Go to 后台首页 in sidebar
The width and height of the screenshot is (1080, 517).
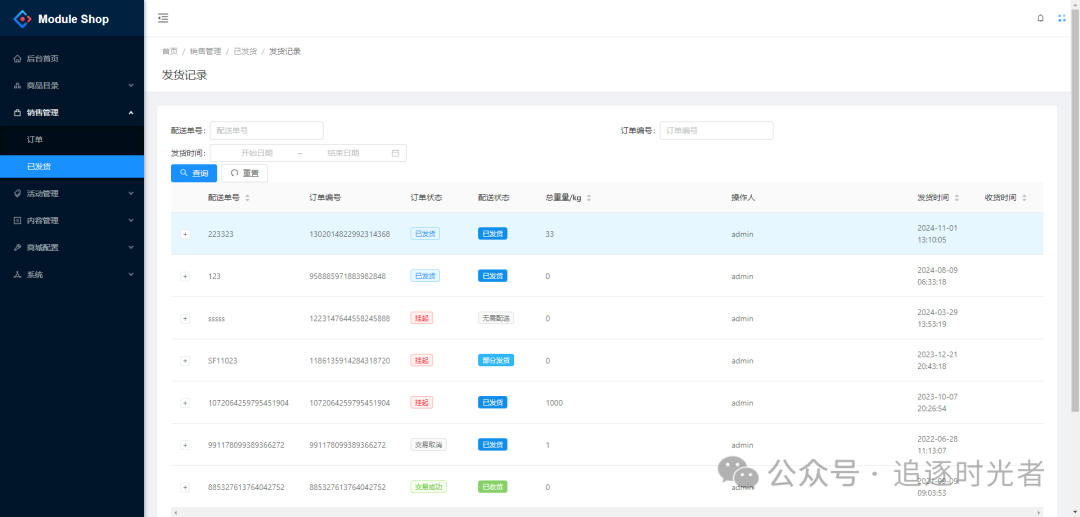coord(42,59)
